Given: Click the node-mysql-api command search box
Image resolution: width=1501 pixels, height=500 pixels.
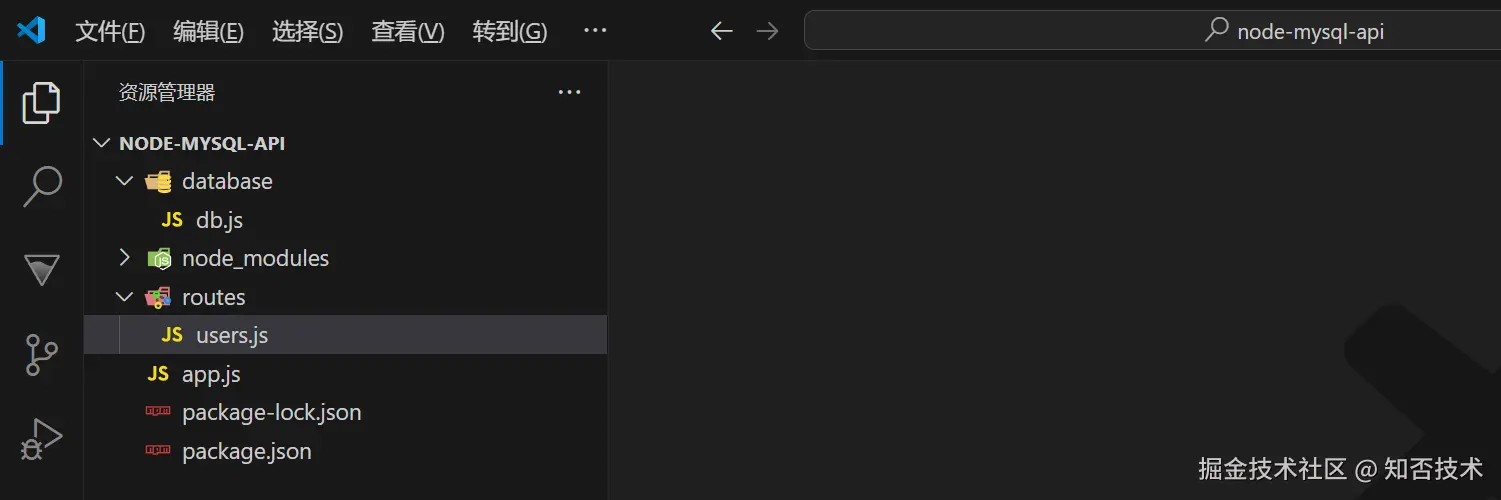Looking at the screenshot, I should point(1152,31).
